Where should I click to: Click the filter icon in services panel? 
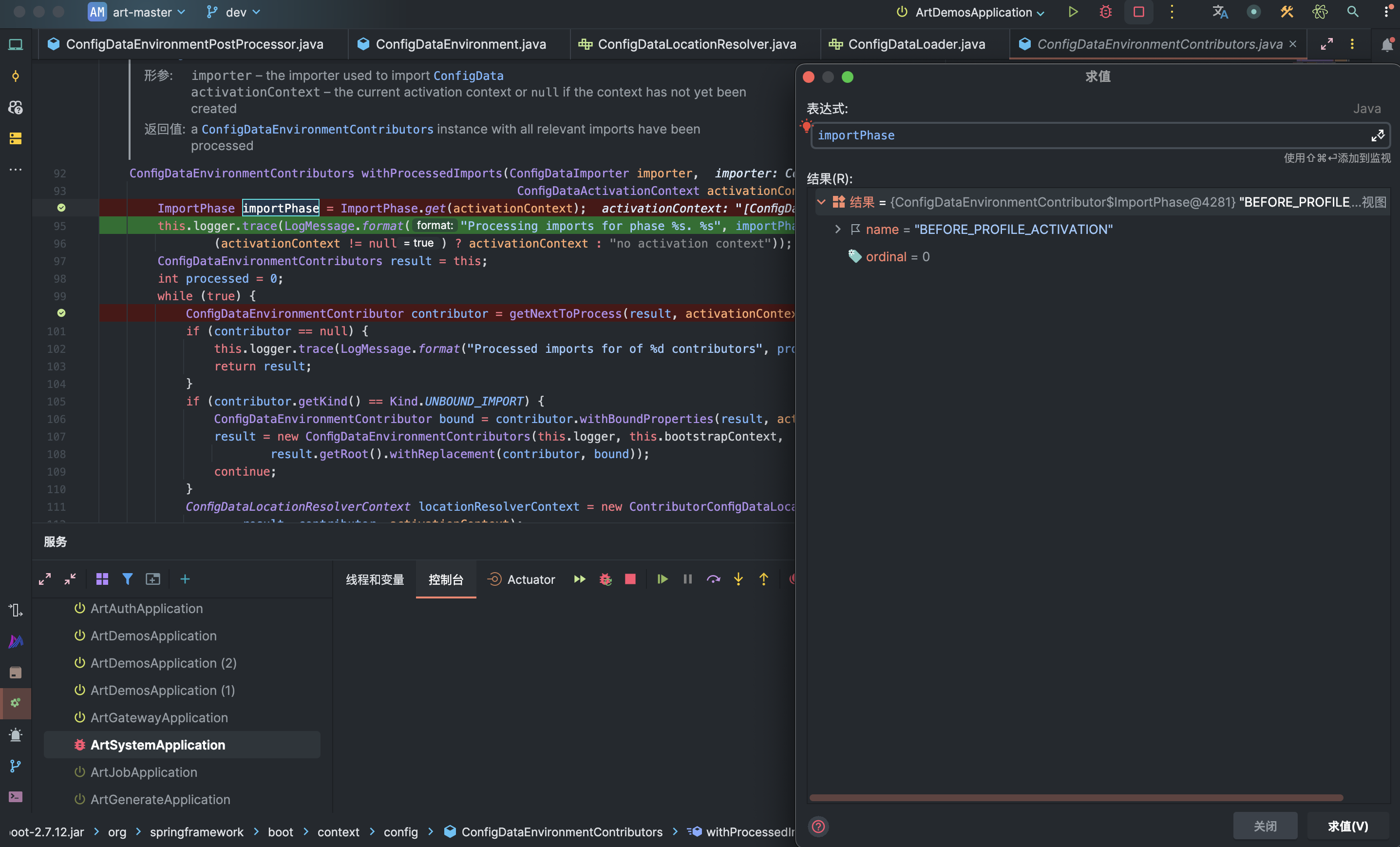[127, 579]
